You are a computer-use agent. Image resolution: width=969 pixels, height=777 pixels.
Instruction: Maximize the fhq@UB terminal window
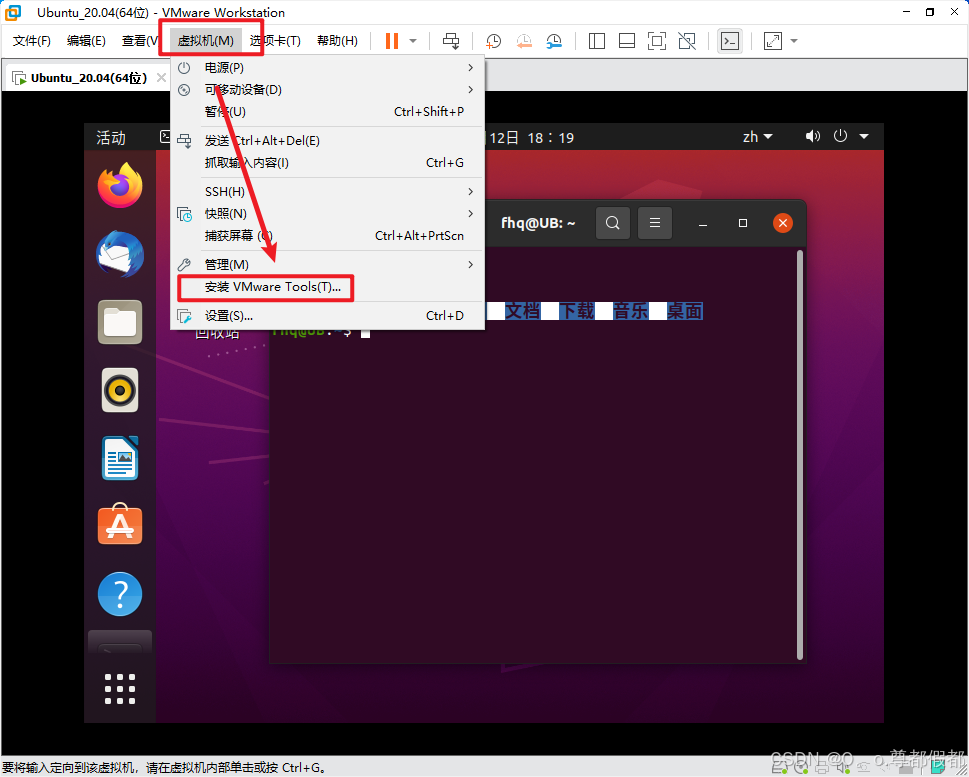tap(743, 223)
